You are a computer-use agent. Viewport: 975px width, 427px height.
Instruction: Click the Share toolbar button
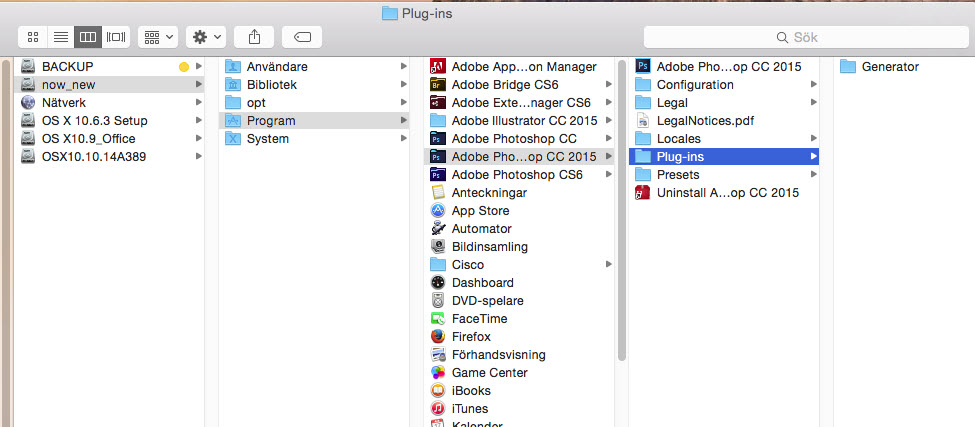tap(254, 37)
